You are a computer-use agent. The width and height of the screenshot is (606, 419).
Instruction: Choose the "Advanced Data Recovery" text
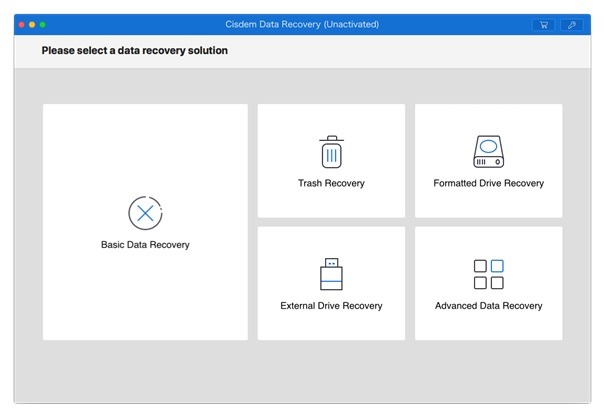coord(488,306)
